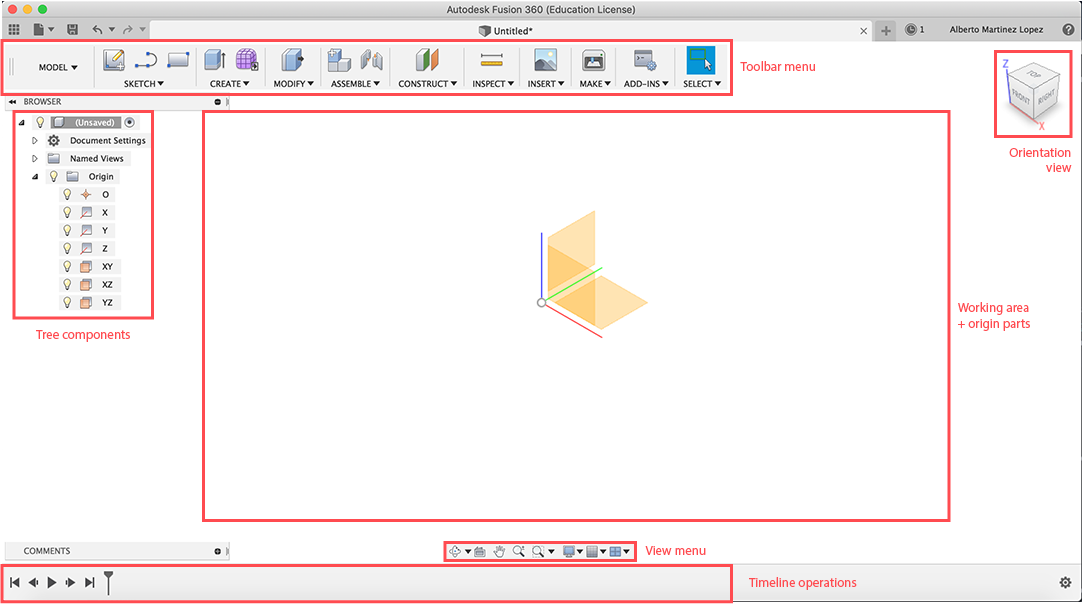Viewport: 1083px width, 604px height.
Task: Collapse the Origin folder node
Action: click(x=35, y=176)
